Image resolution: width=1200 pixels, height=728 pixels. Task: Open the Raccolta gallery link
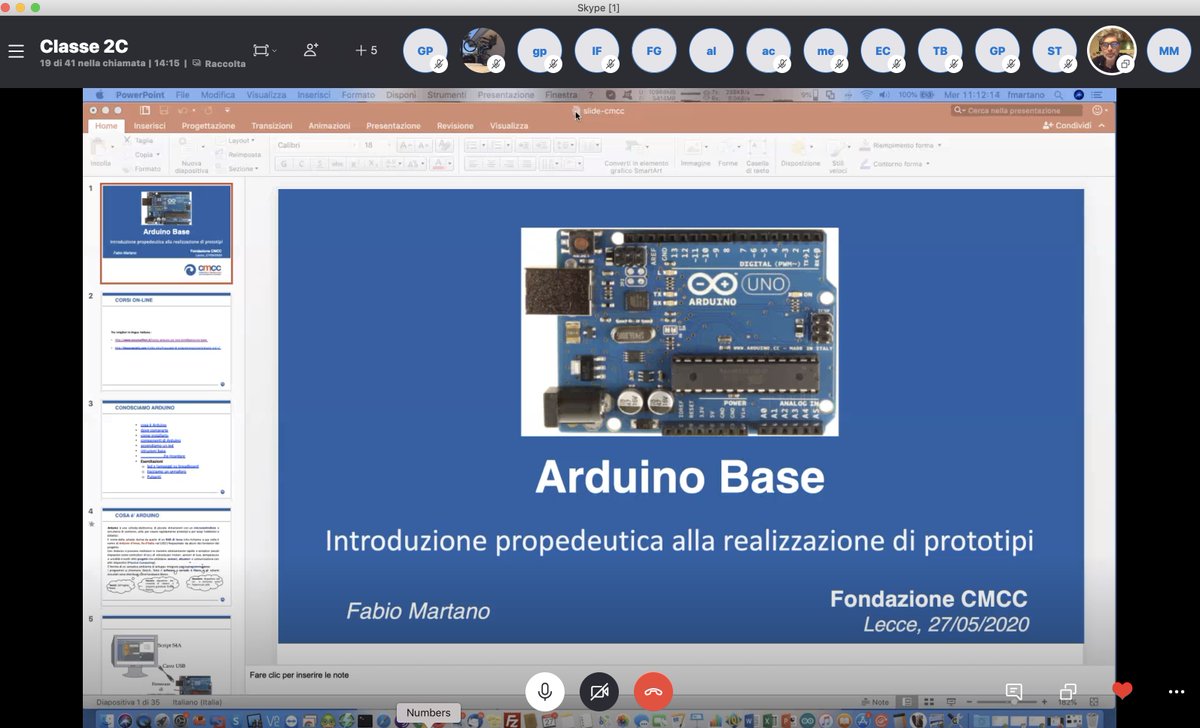[x=219, y=63]
